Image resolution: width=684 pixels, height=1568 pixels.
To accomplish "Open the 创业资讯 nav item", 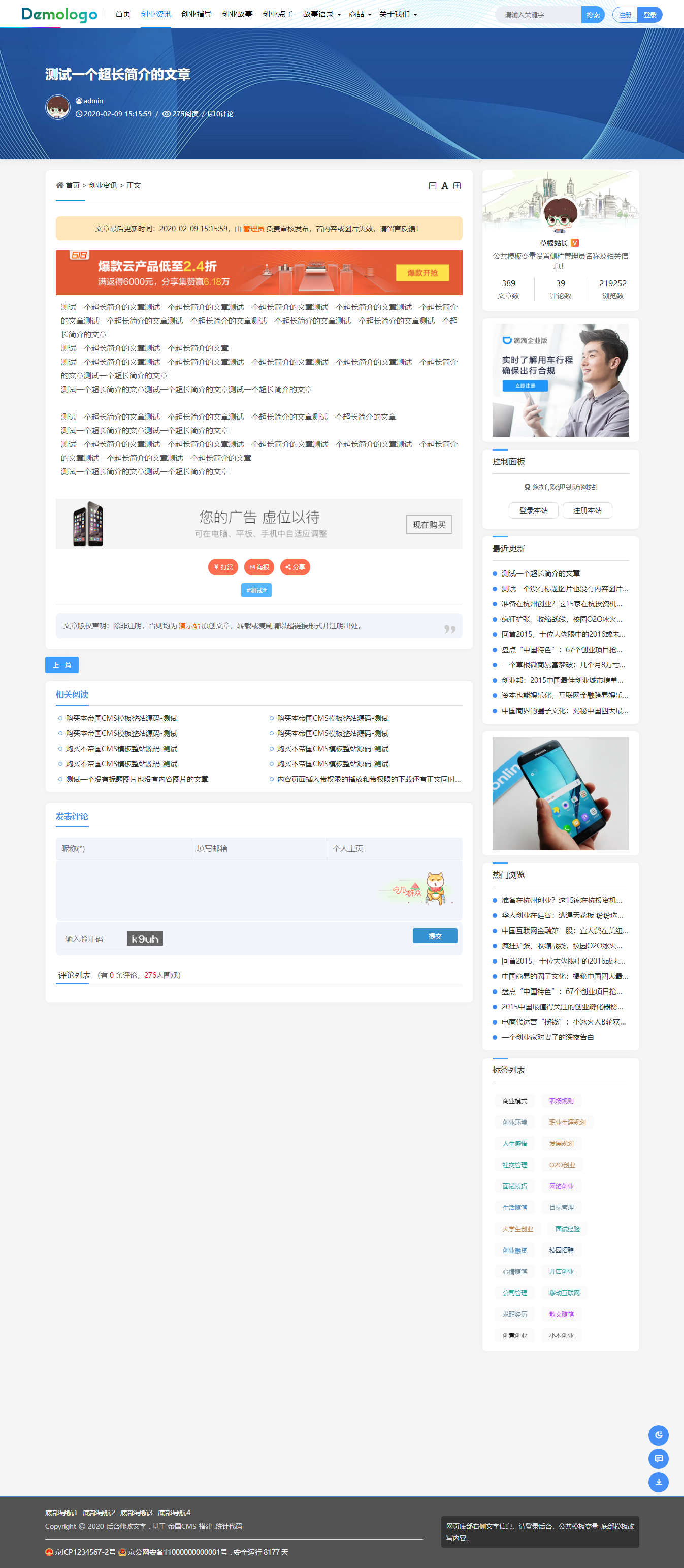I will (156, 14).
